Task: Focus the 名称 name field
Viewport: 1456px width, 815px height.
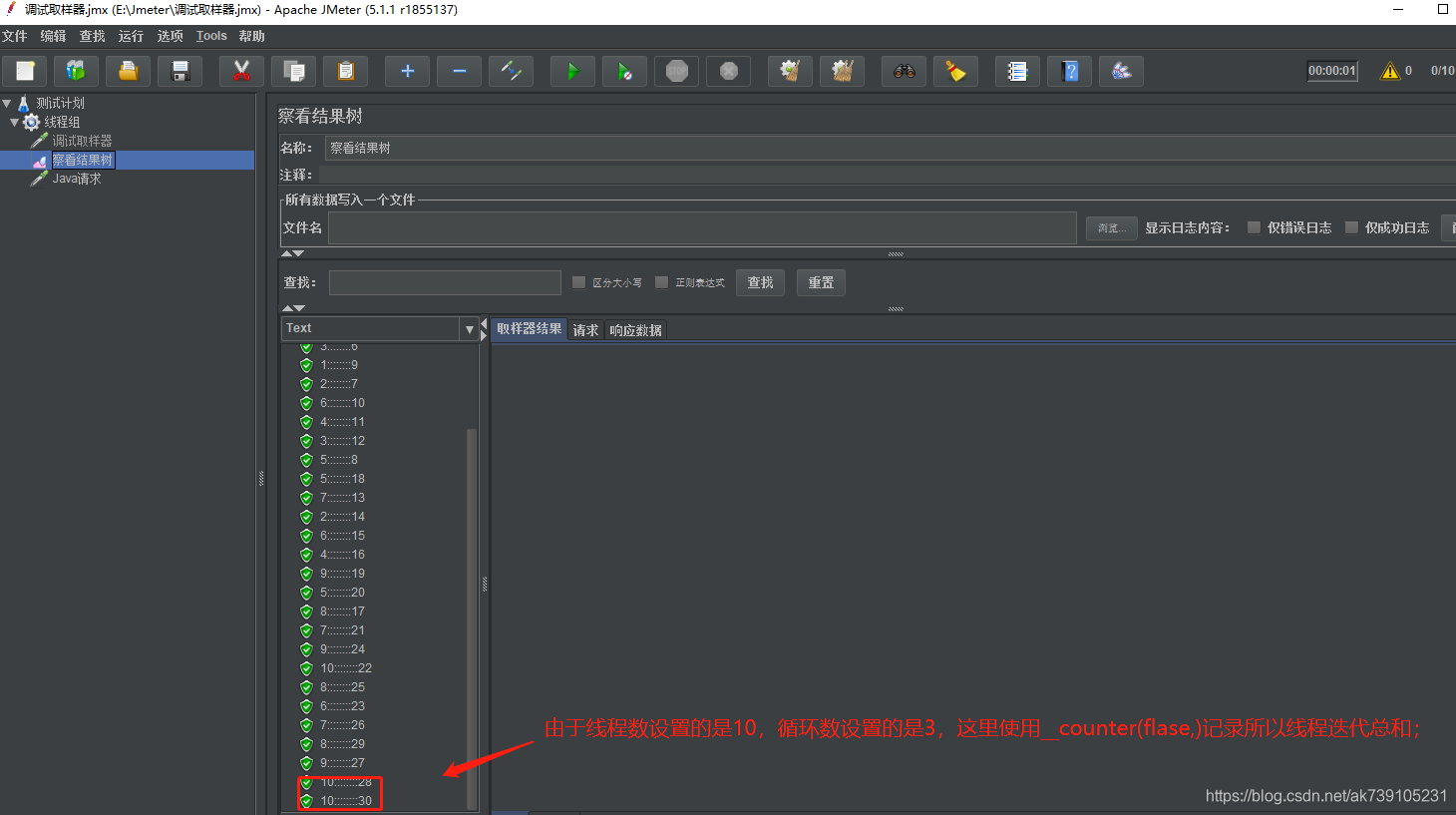Action: click(891, 148)
